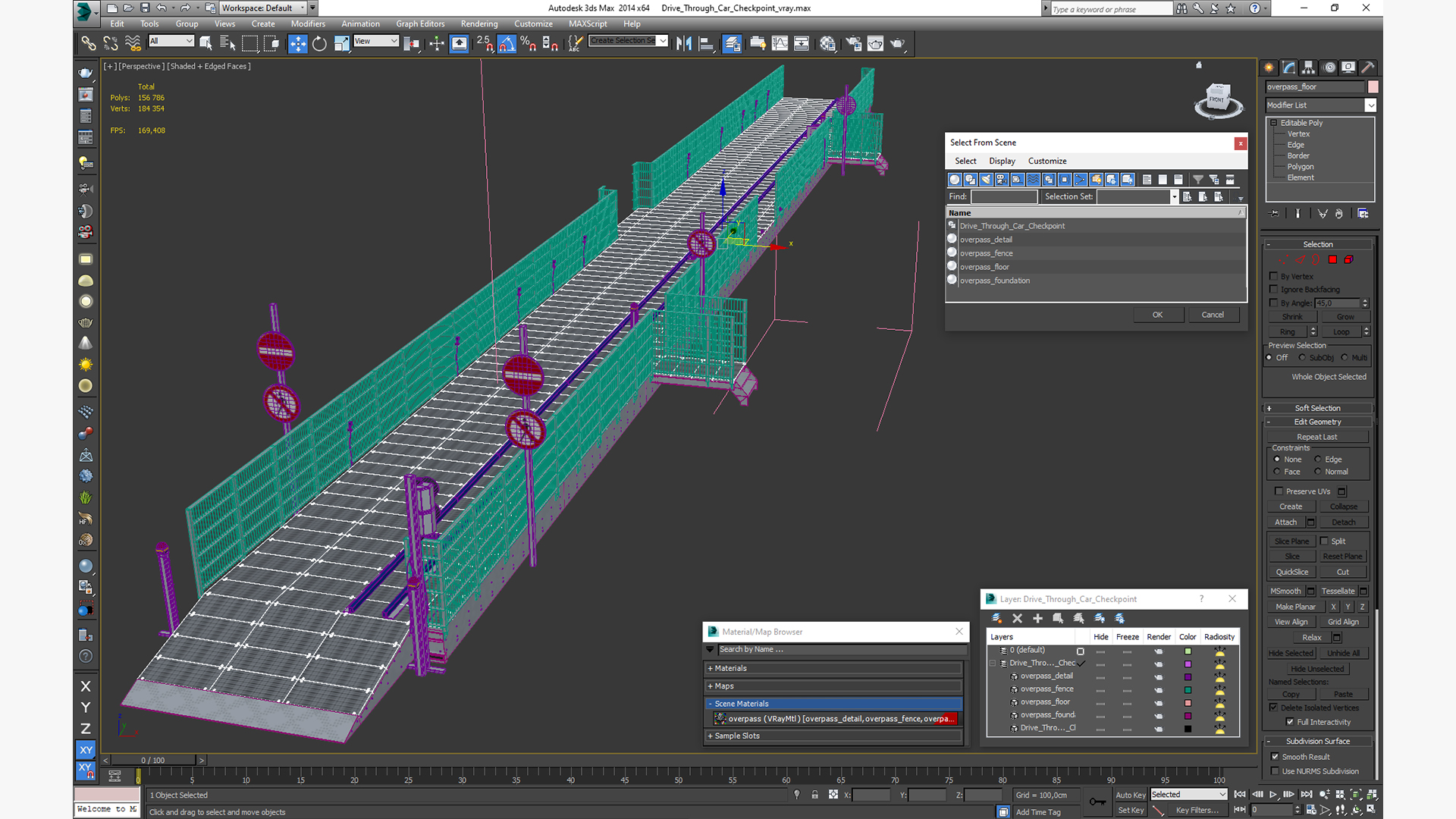Open Display menu in Select From Scene
Screen dimensions: 1456x819
click(x=1002, y=162)
